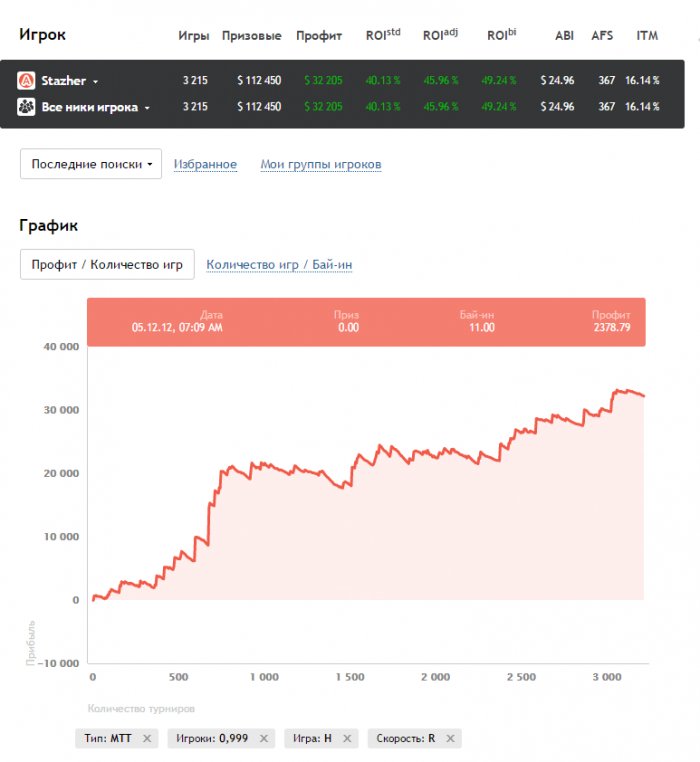This screenshot has height=762, width=700.
Task: Remove the Игра: H filter
Action: (x=347, y=739)
